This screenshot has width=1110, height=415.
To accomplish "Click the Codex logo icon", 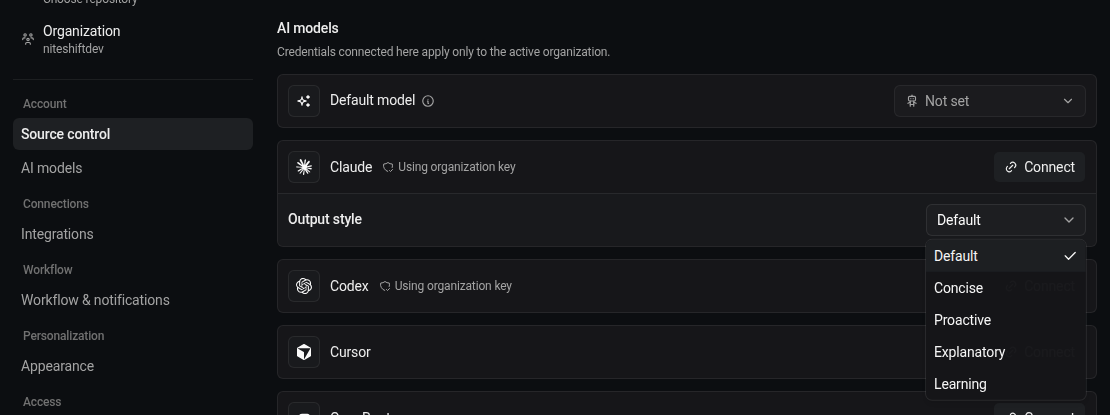I will click(304, 286).
